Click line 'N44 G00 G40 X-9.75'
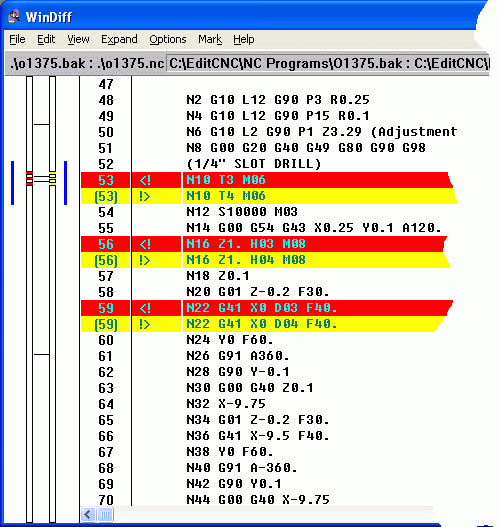Image resolution: width=500 pixels, height=527 pixels. pos(258,500)
